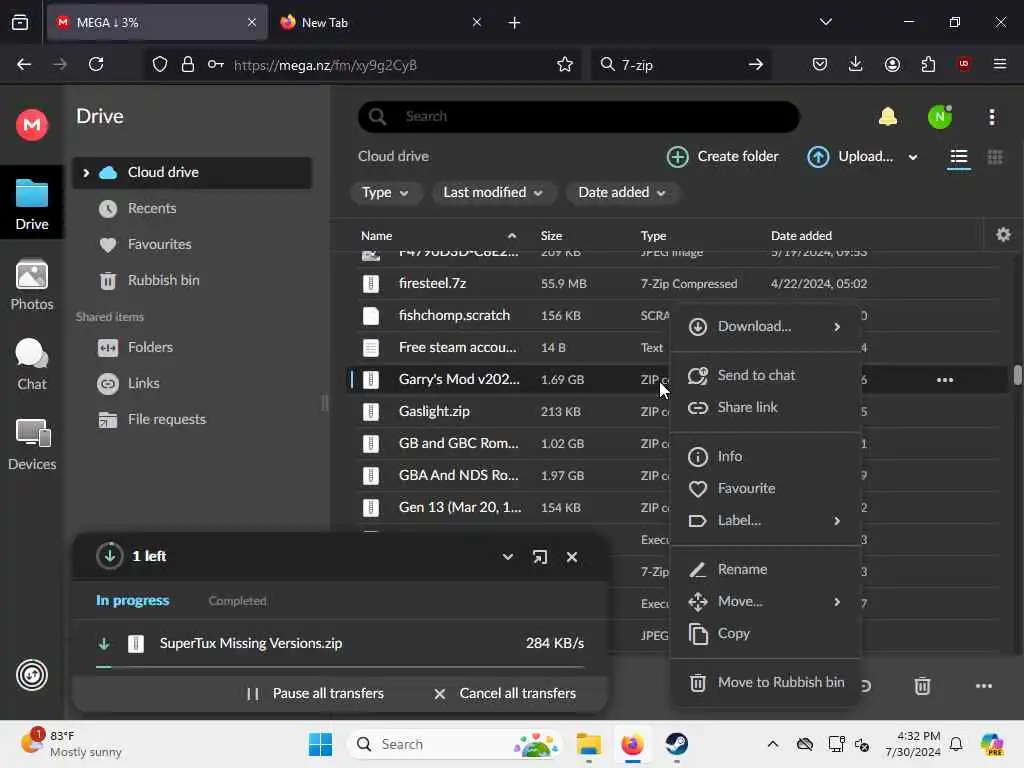Viewport: 1024px width, 768px height.
Task: Open Steam from the taskbar
Action: pos(677,744)
